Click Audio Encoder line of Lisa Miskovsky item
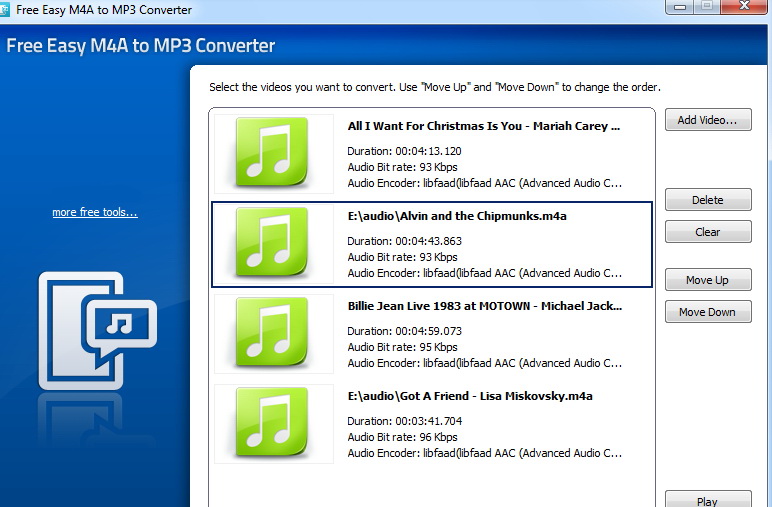The width and height of the screenshot is (772, 507). [484, 453]
